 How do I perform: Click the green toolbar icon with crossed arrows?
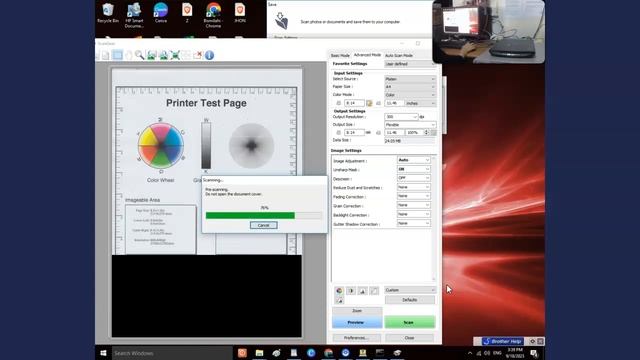[x=175, y=55]
